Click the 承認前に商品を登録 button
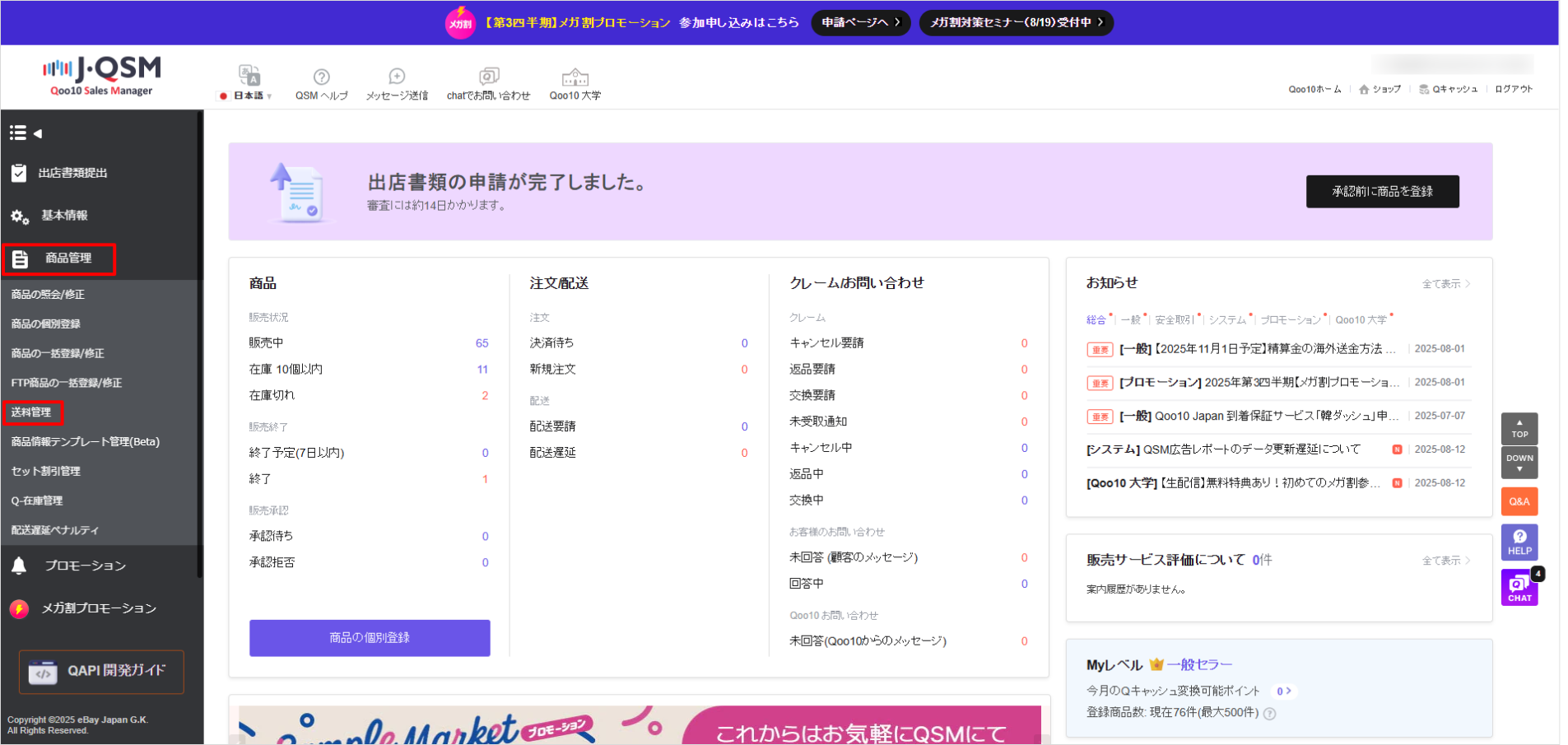The image size is (1568, 745). pyautogui.click(x=1382, y=191)
